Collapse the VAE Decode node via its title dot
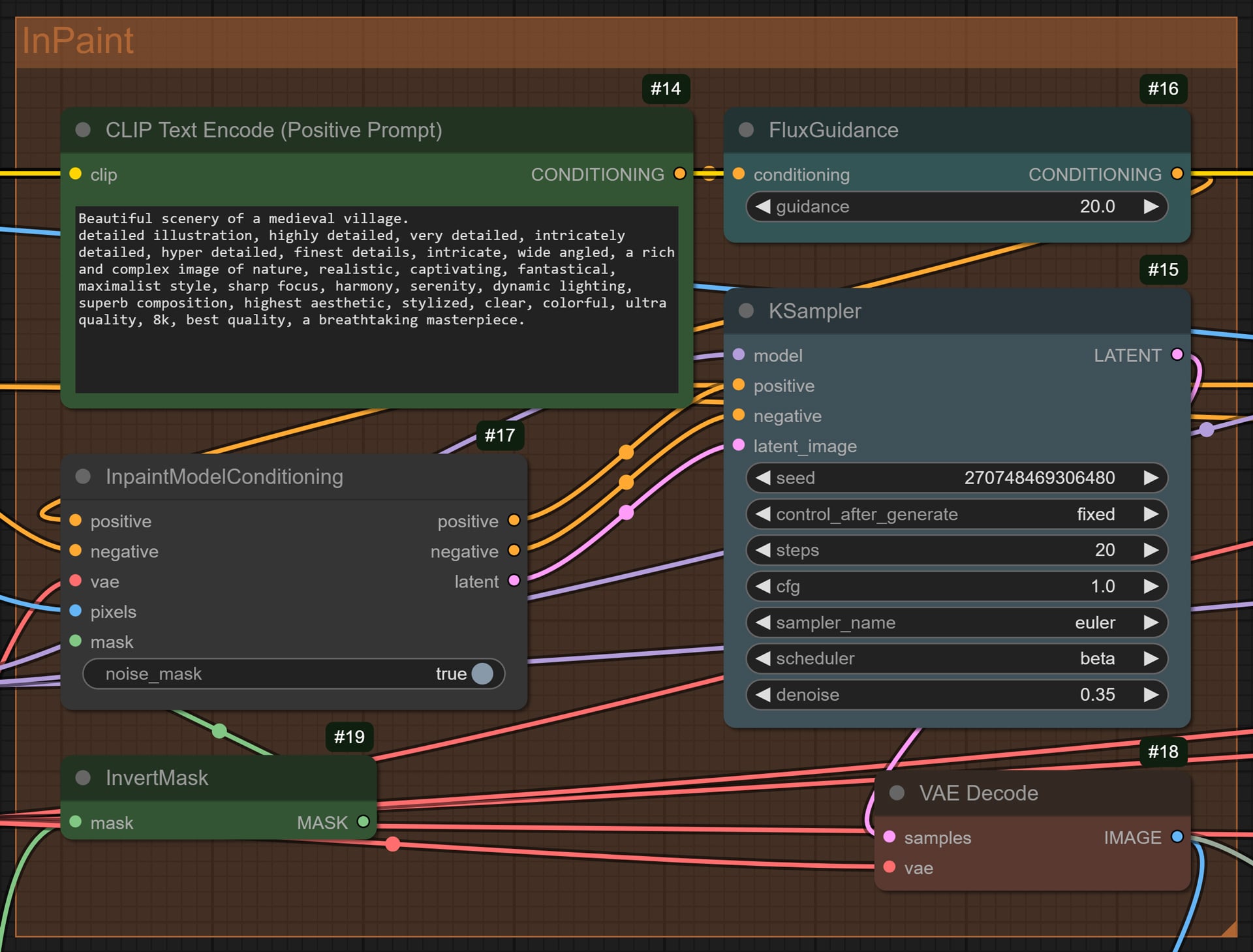Viewport: 1253px width, 952px height. pos(897,793)
